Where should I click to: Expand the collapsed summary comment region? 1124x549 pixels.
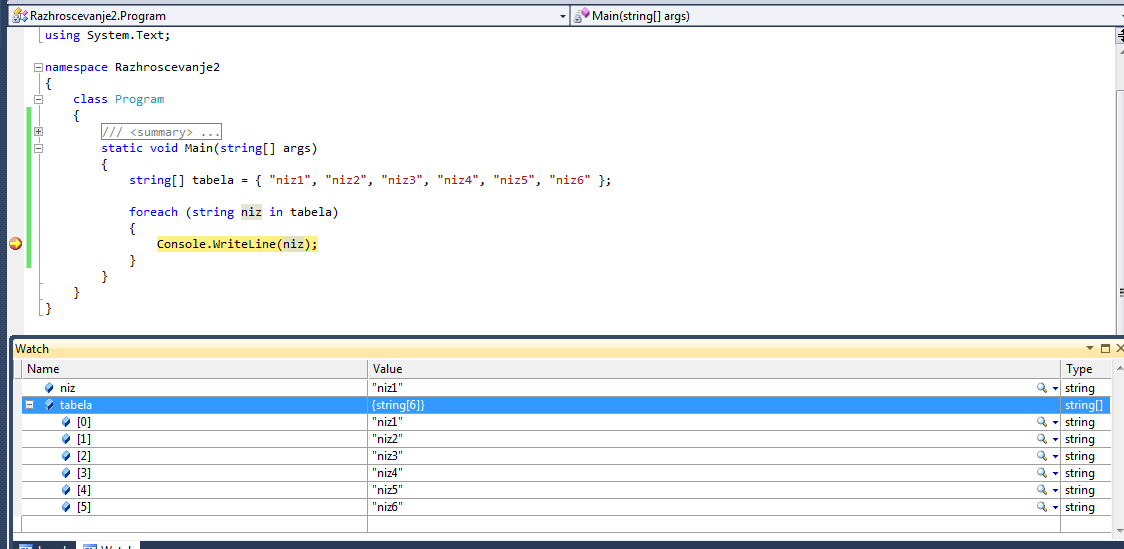point(38,132)
